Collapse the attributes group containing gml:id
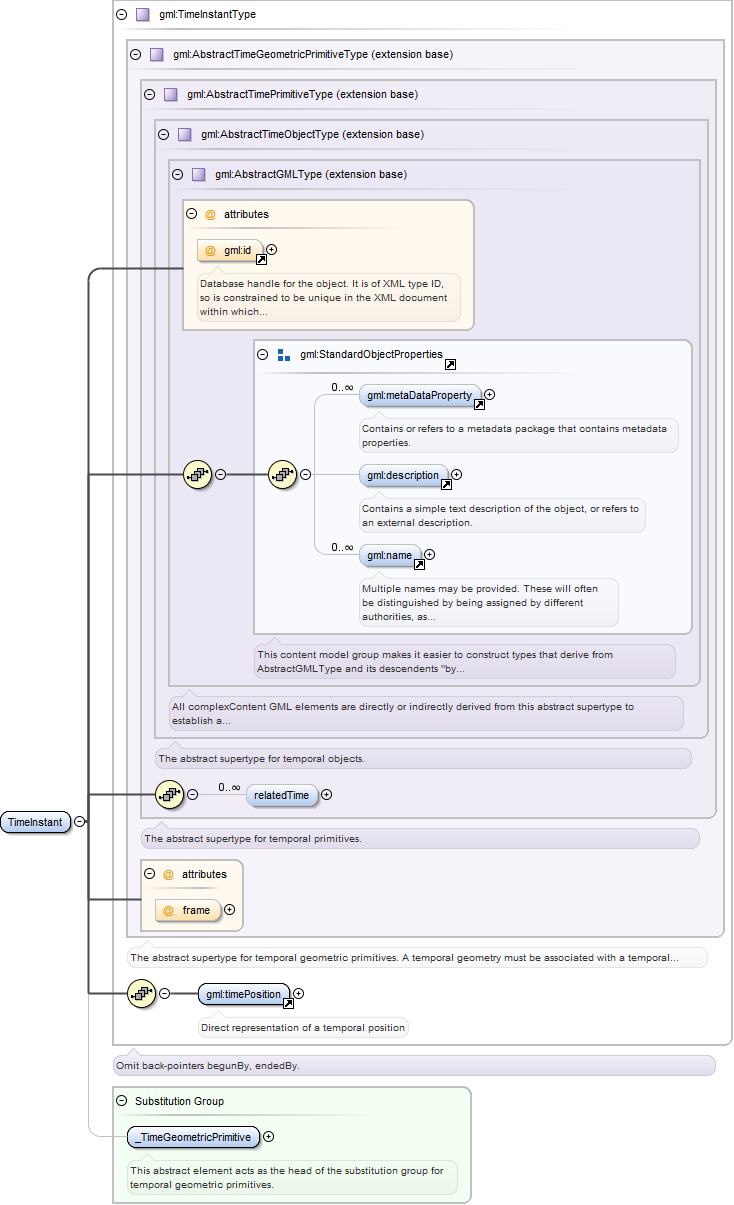734x1205 pixels. [191, 214]
